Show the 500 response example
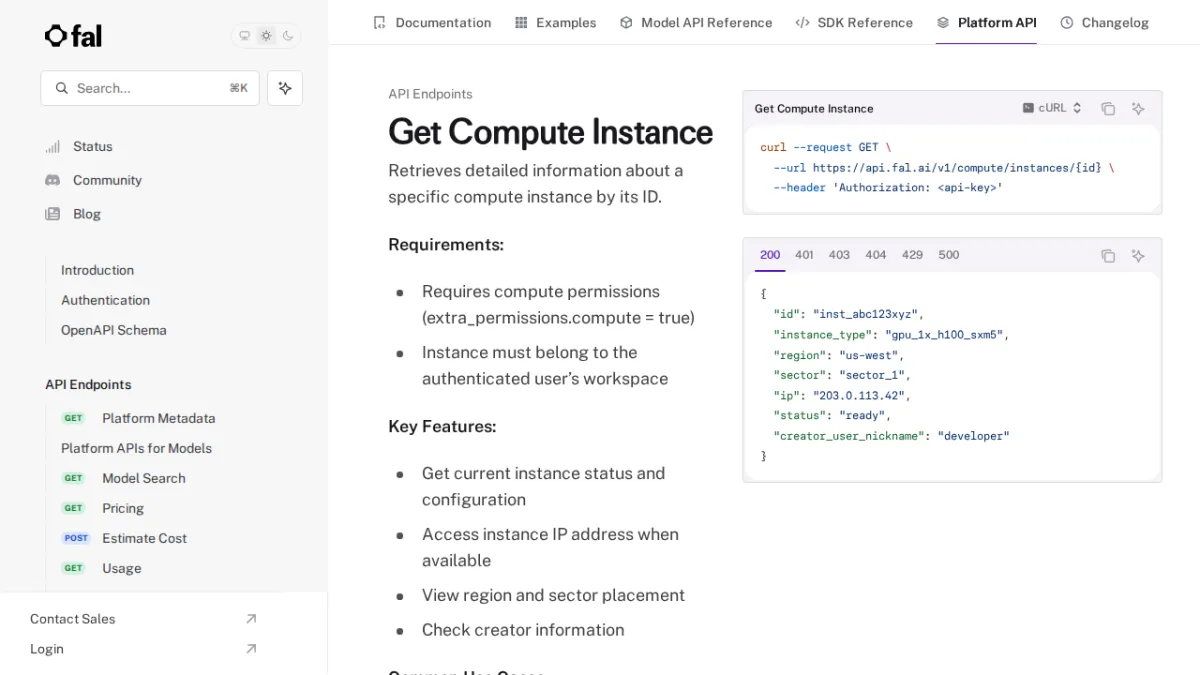The width and height of the screenshot is (1200, 675). click(x=949, y=255)
